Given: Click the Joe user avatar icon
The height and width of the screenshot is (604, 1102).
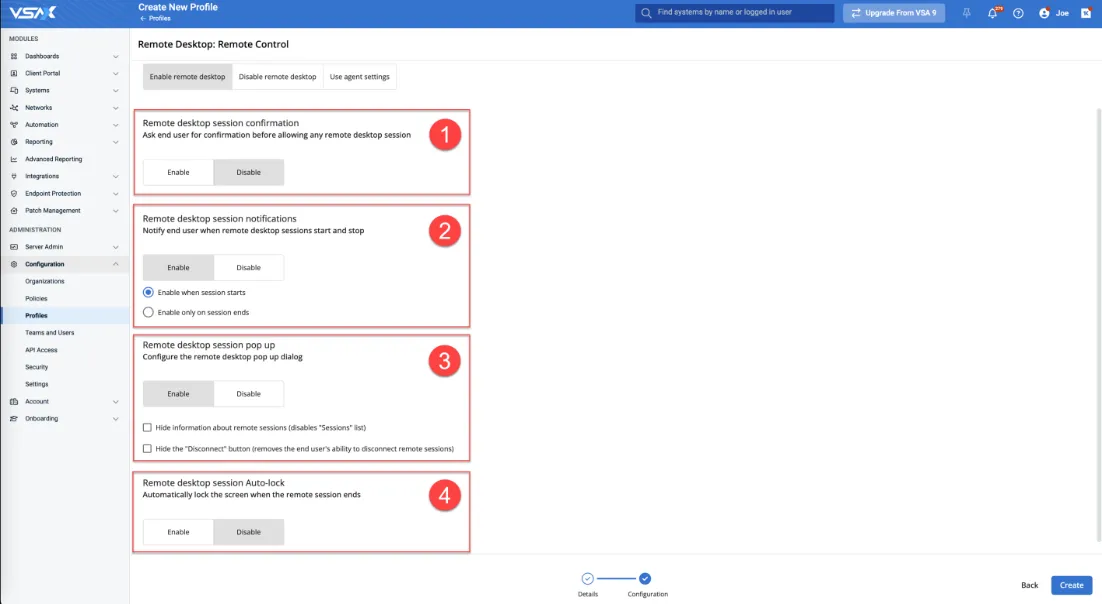Looking at the screenshot, I should pyautogui.click(x=1044, y=13).
